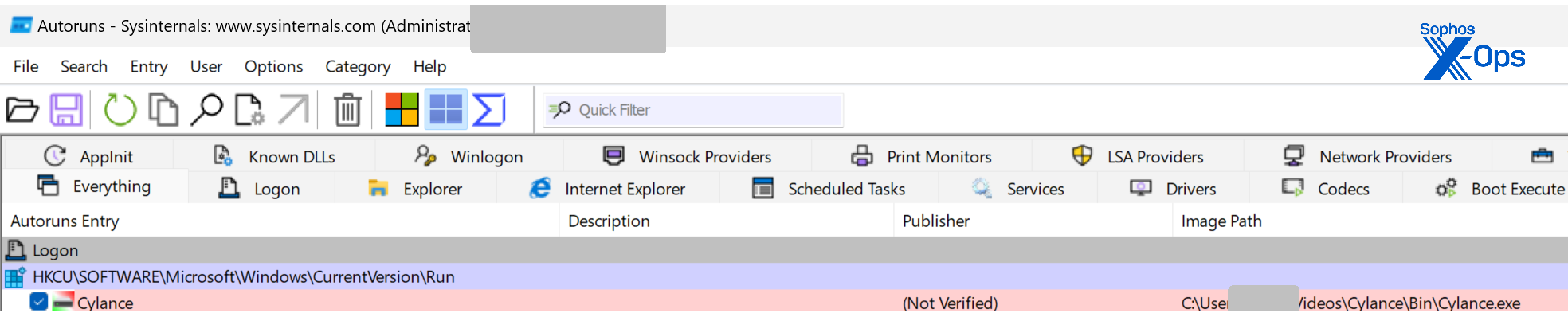This screenshot has width=1568, height=325.
Task: Switch to the Scheduled Tasks tab
Action: tap(829, 189)
